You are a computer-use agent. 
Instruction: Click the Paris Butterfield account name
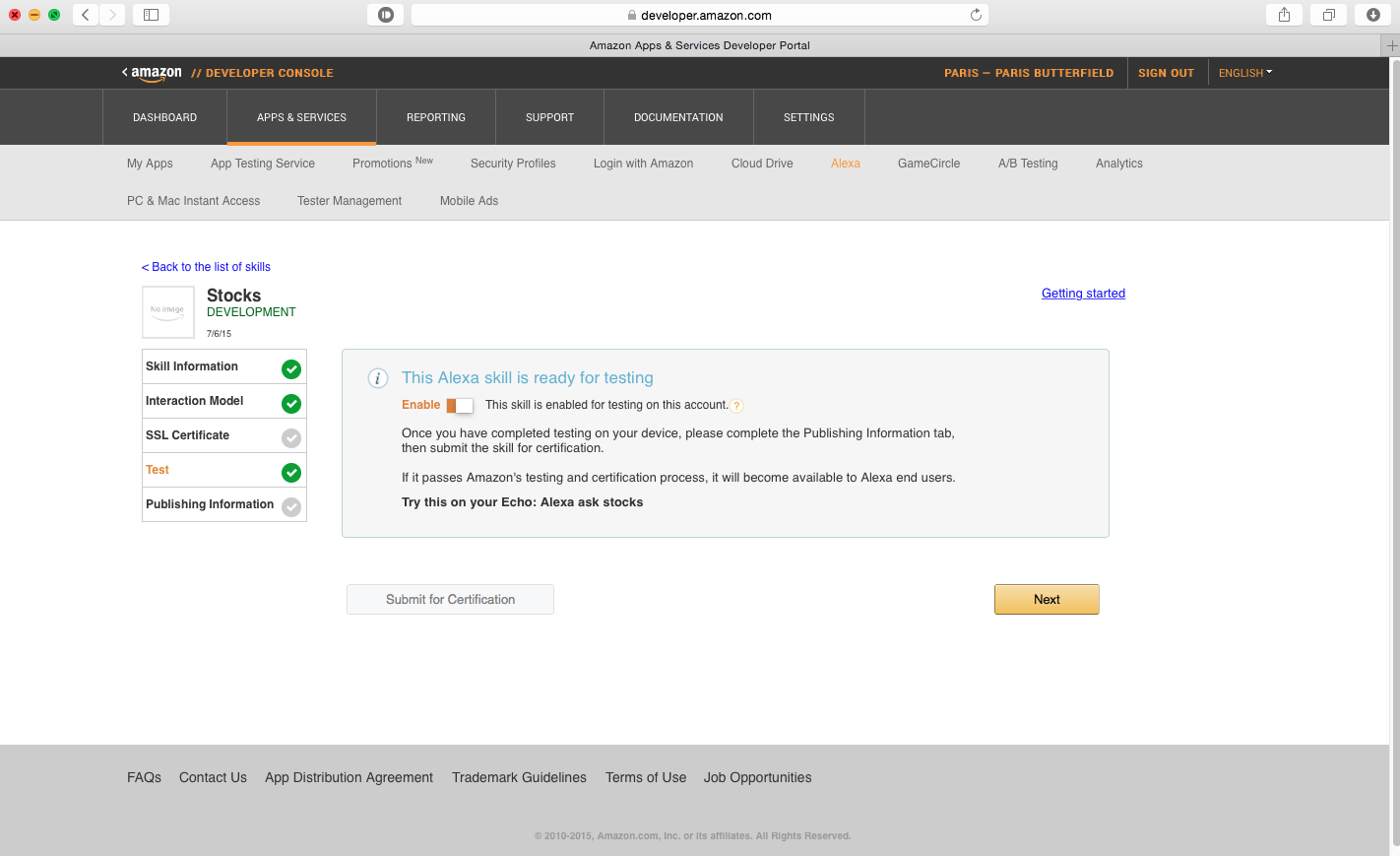coord(1029,73)
